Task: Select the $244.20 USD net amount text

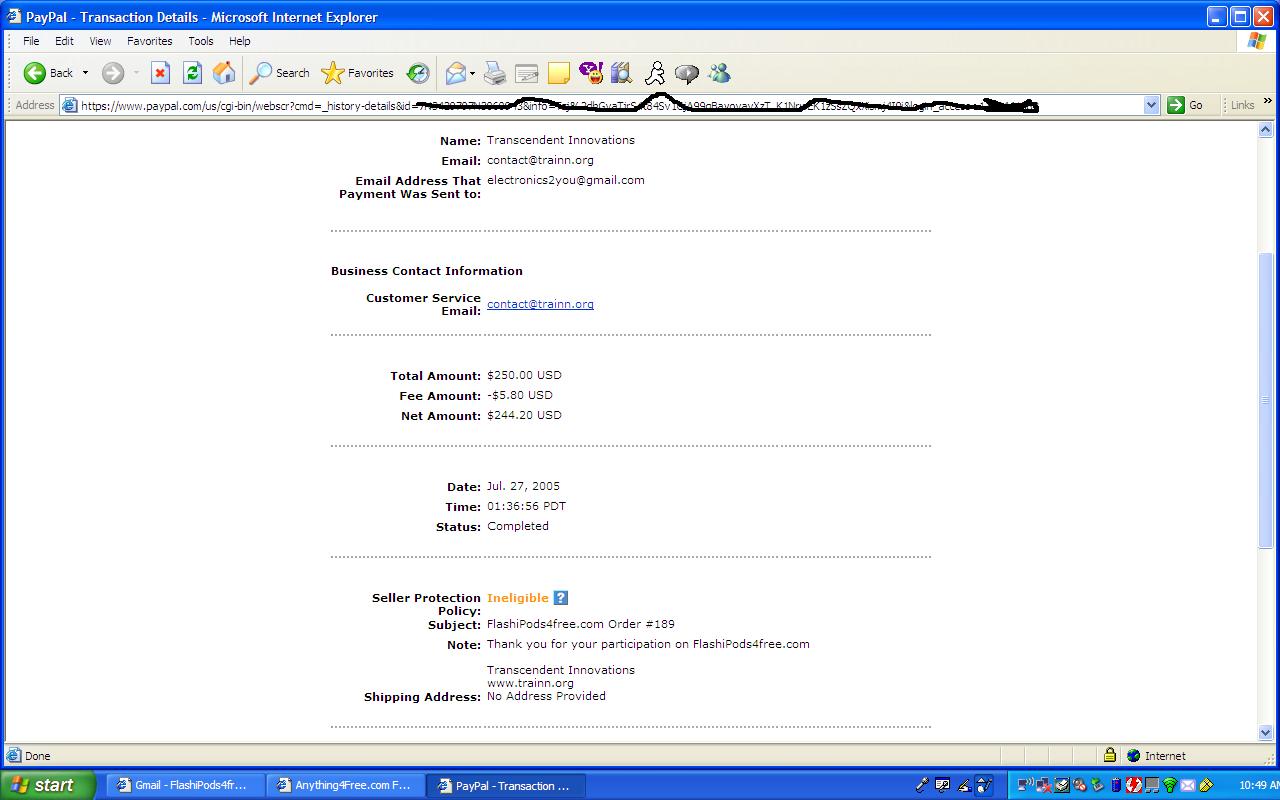Action: pyautogui.click(x=524, y=415)
